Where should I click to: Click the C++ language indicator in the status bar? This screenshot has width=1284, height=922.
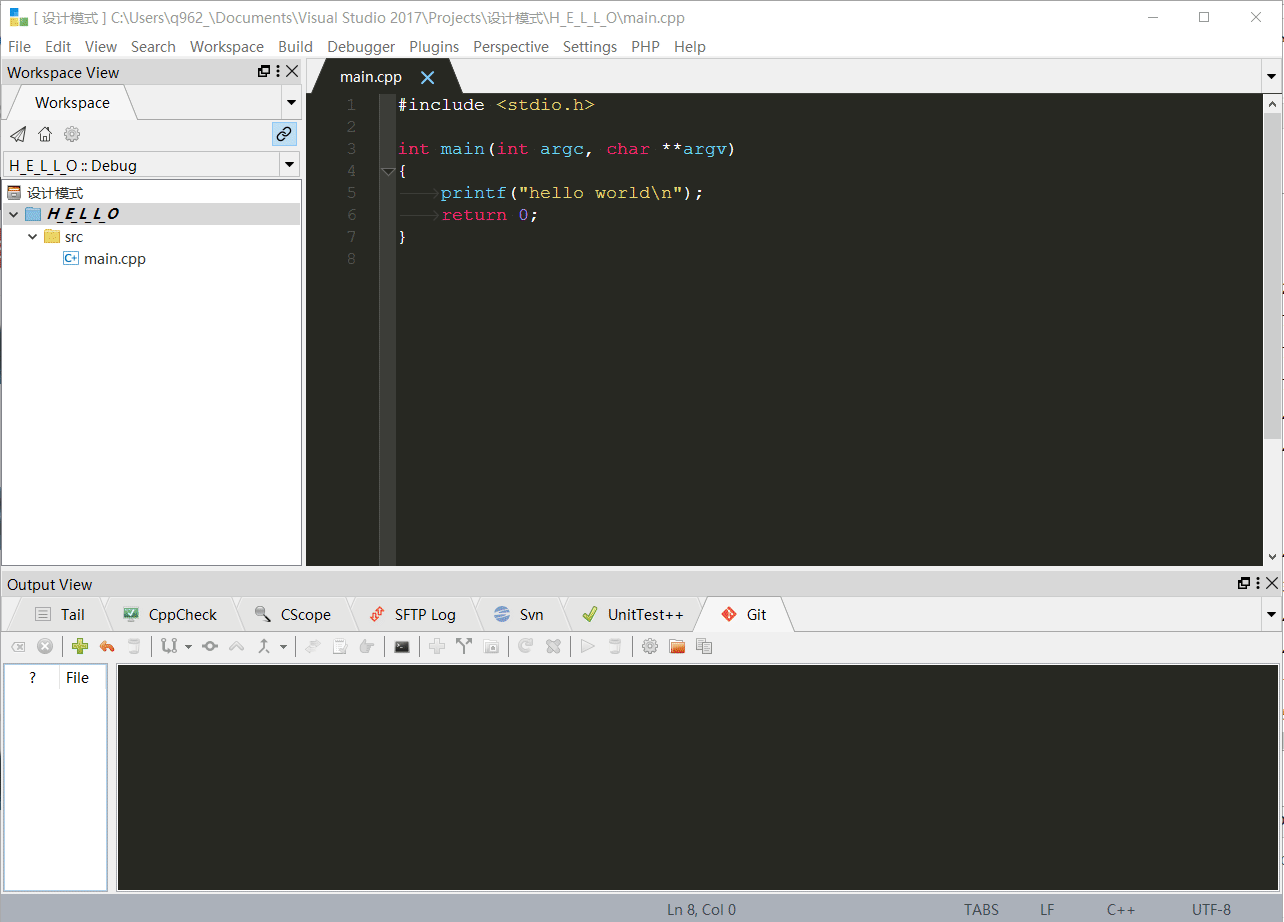pyautogui.click(x=1120, y=909)
